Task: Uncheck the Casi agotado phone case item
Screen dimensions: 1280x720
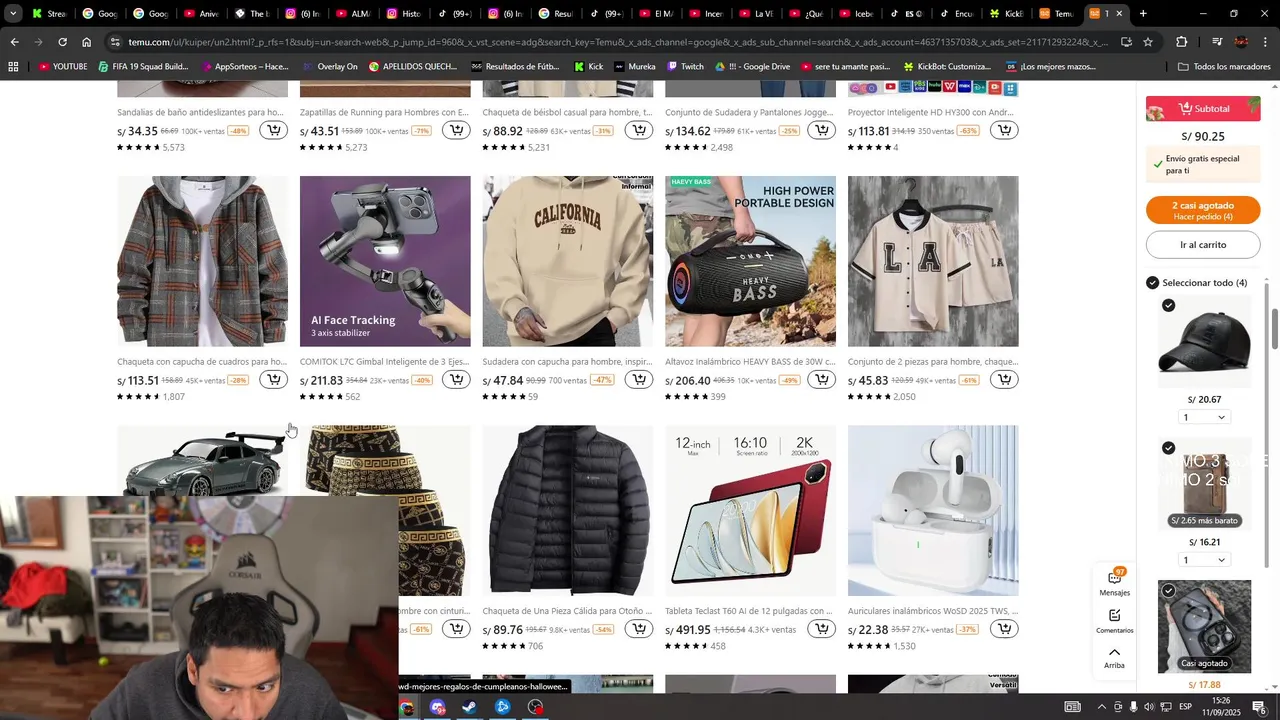Action: pos(1169,591)
